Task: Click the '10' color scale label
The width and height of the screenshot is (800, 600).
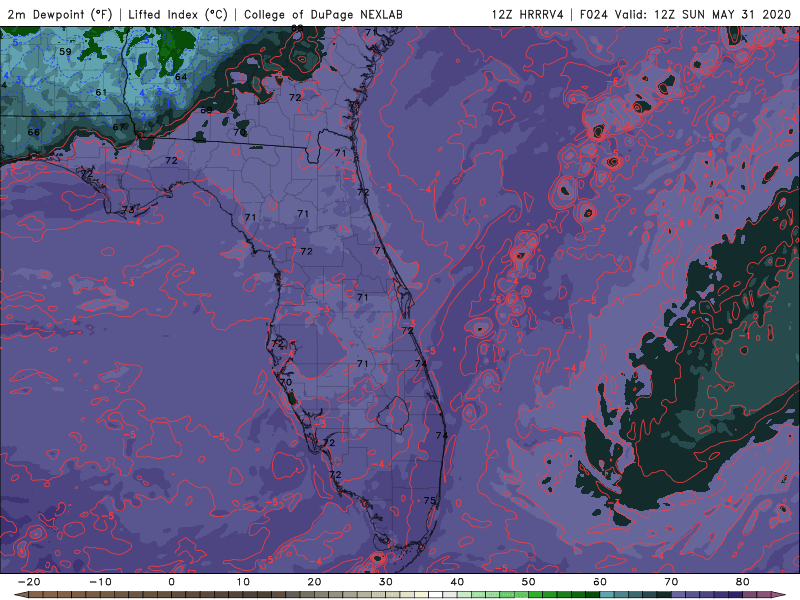Action: point(243,582)
